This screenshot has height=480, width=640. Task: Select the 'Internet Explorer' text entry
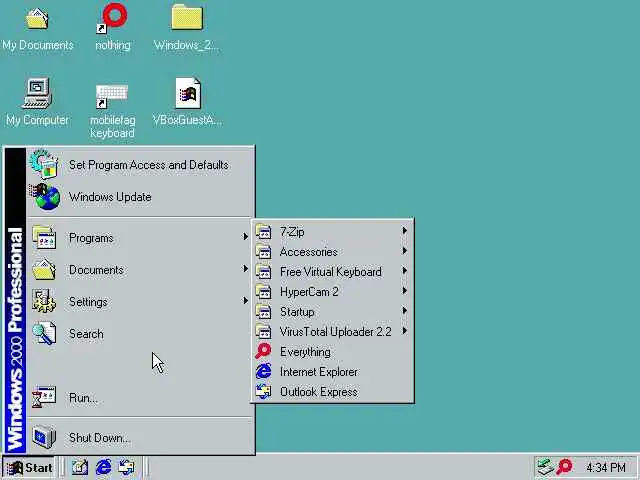319,372
